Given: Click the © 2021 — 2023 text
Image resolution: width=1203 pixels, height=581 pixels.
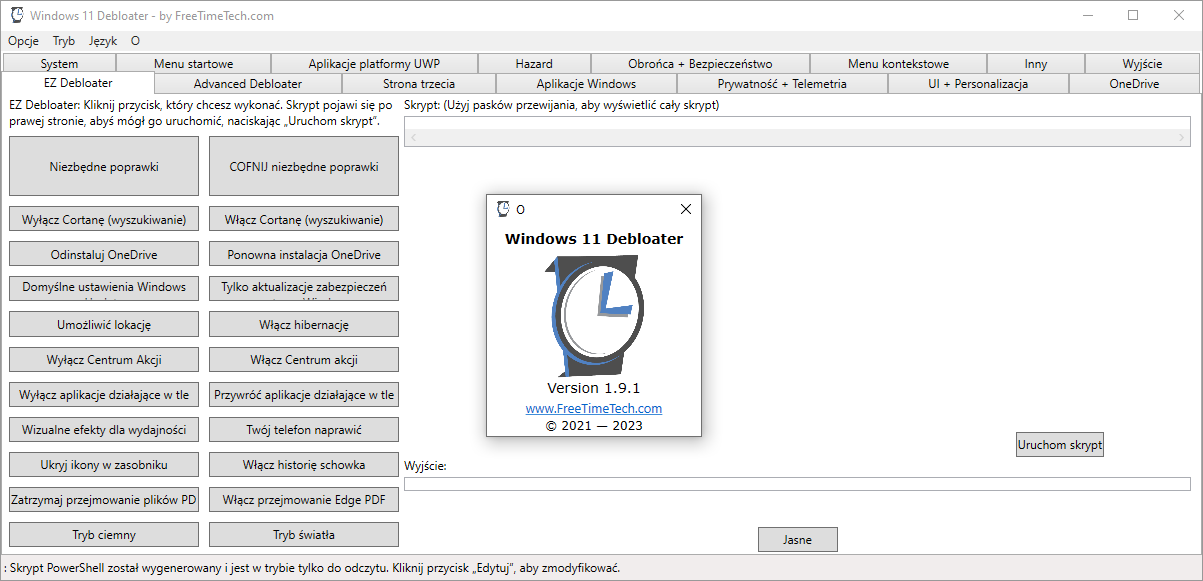Looking at the screenshot, I should click(x=594, y=425).
